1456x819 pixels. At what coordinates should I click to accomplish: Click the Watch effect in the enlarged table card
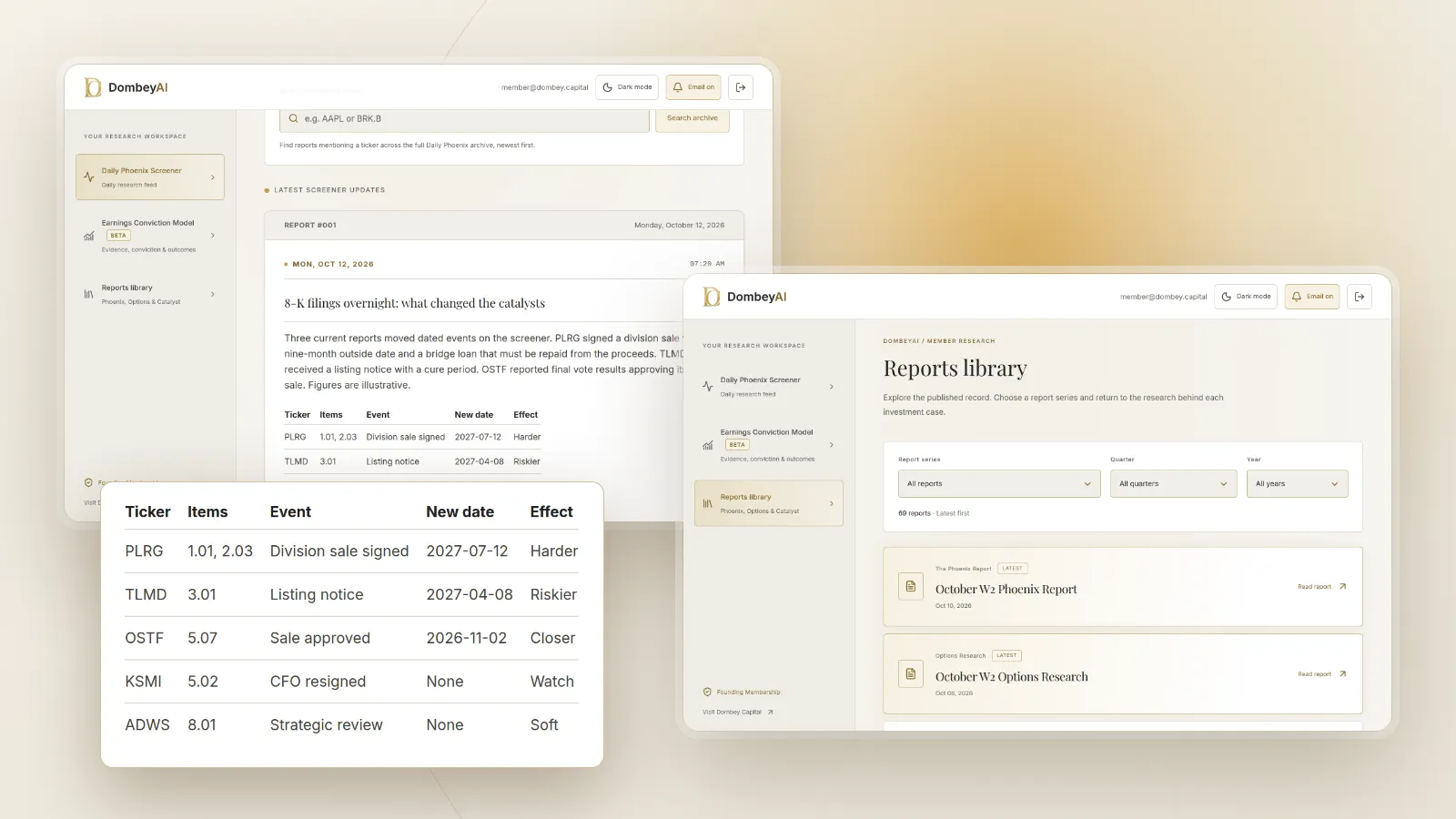pos(552,682)
